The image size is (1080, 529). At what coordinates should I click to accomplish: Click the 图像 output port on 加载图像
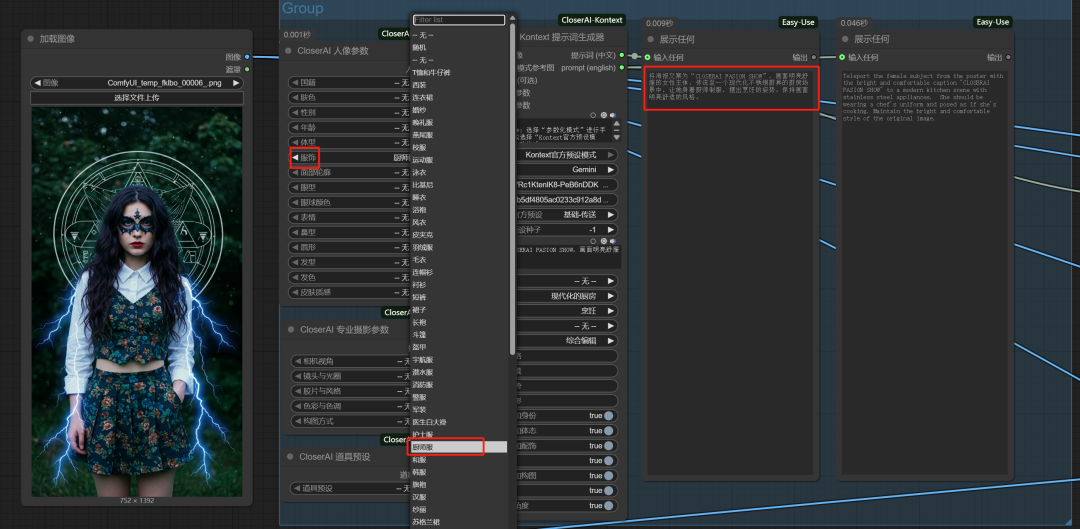tap(247, 57)
